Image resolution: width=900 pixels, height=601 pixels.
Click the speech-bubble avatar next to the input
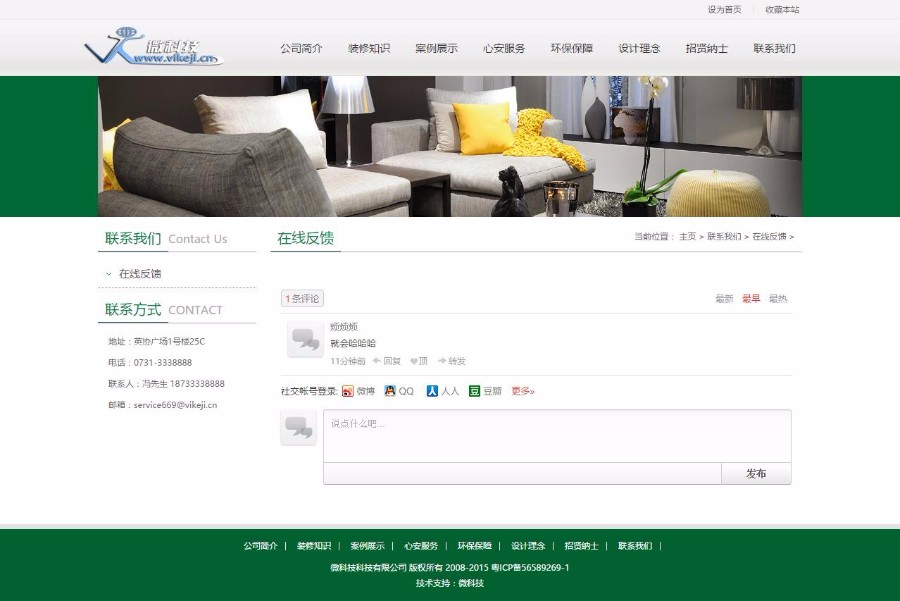301,428
